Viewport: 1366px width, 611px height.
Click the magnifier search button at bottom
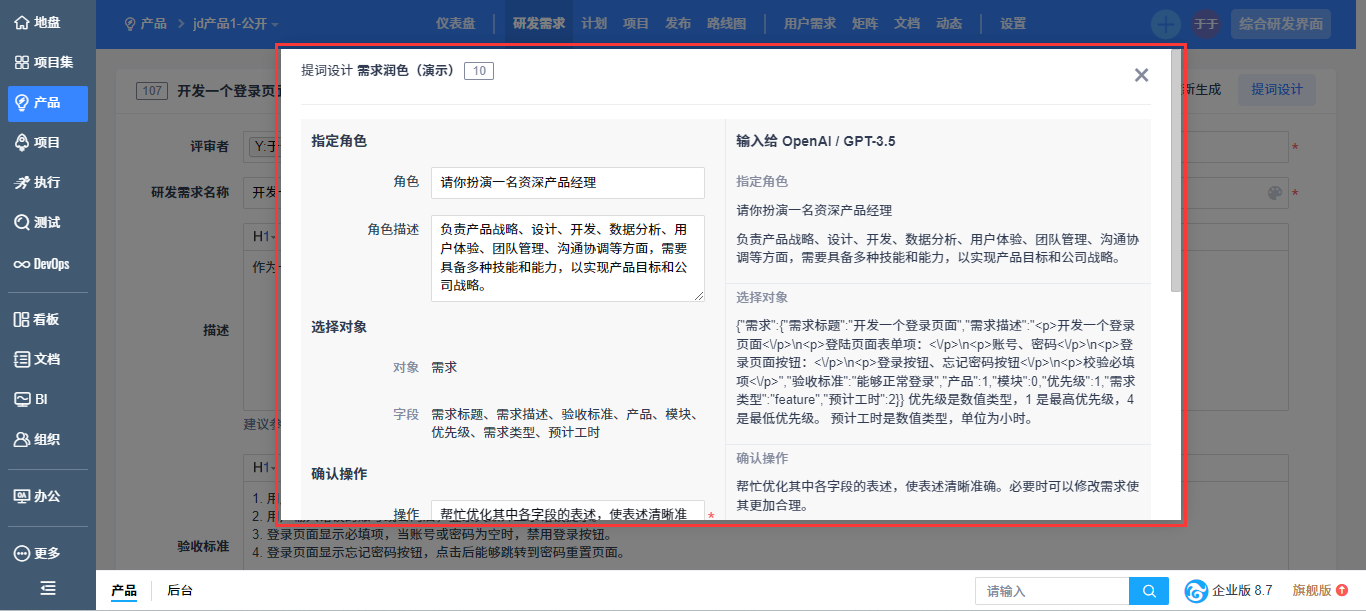[1149, 591]
